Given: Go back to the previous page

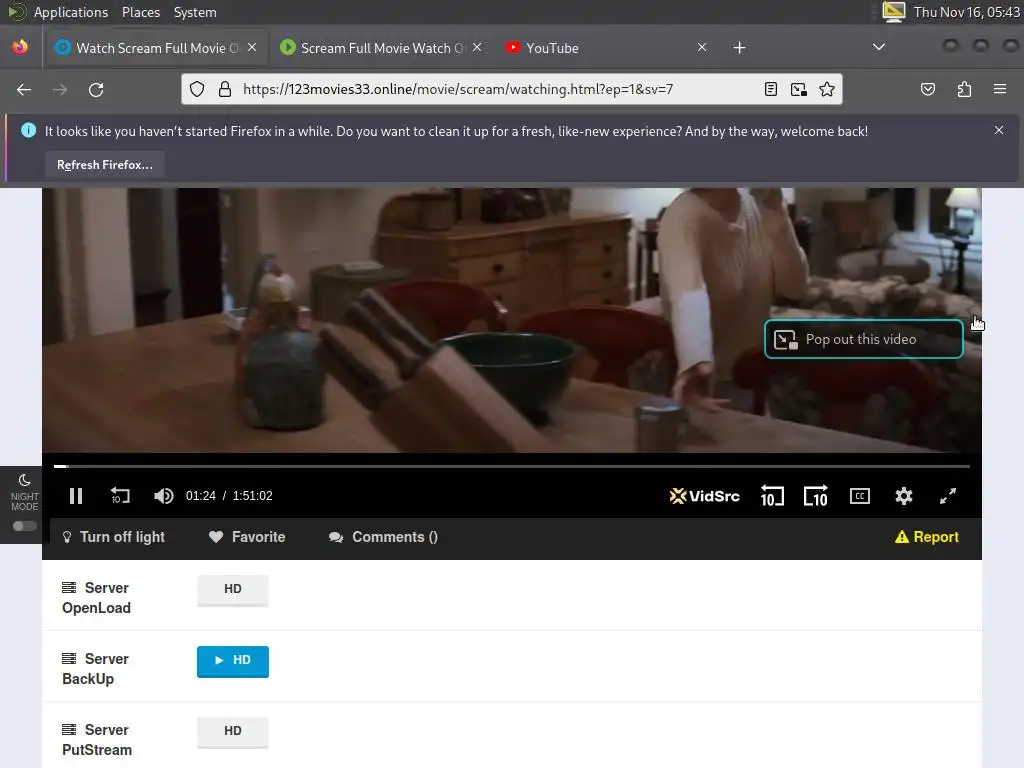Looking at the screenshot, I should point(24,89).
